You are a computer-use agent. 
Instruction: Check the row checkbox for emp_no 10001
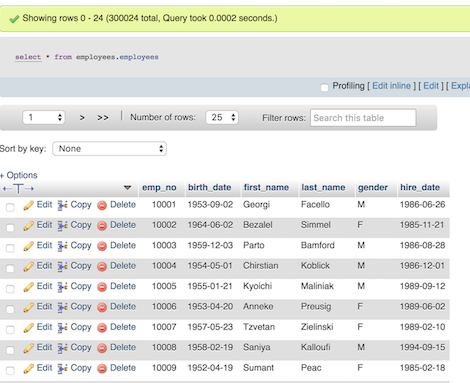(10, 207)
